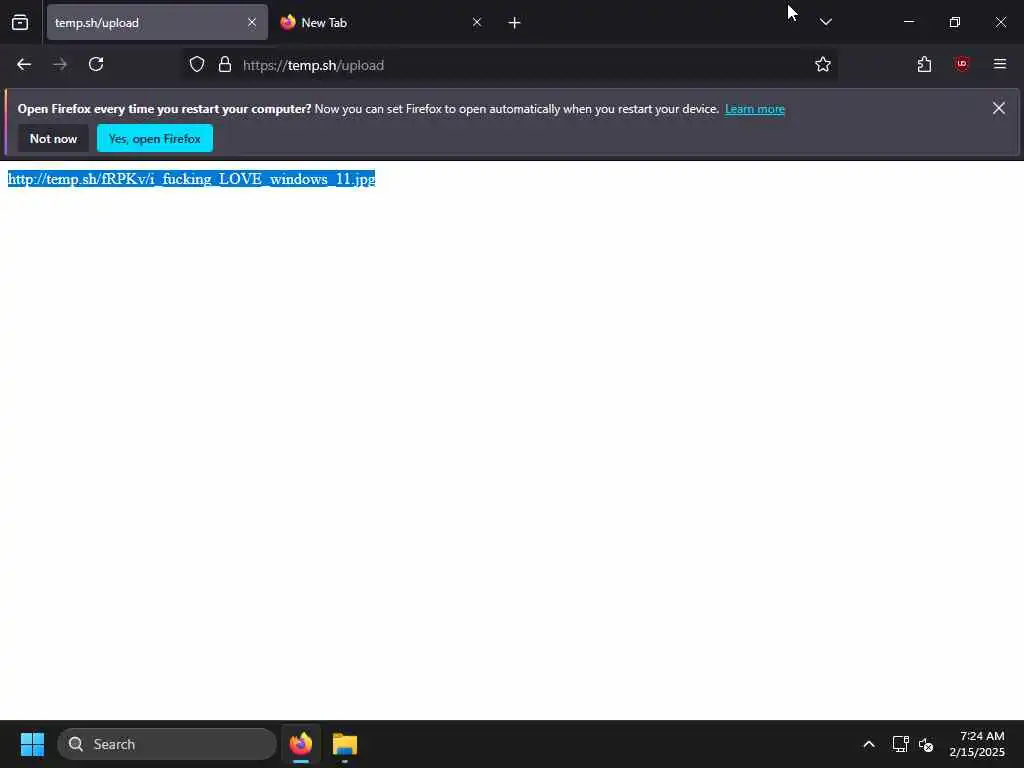Screen dimensions: 1024x768
Task: Open the muted volume tray icon
Action: click(926, 744)
